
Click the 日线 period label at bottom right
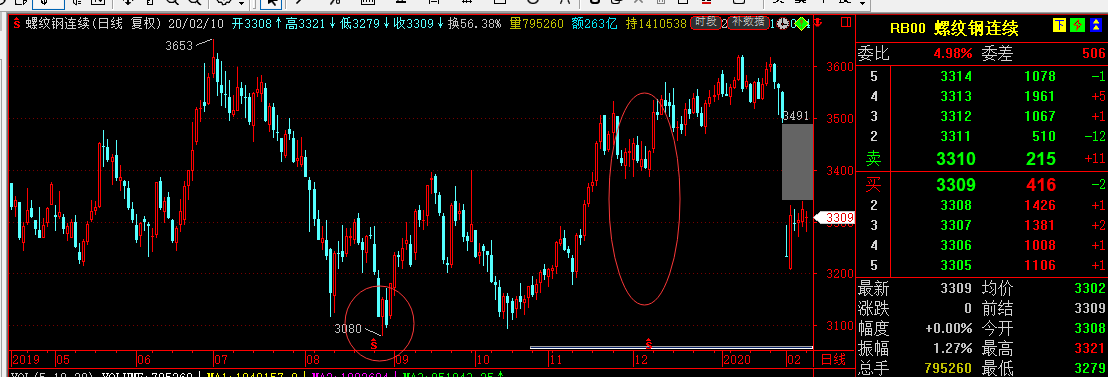832,359
